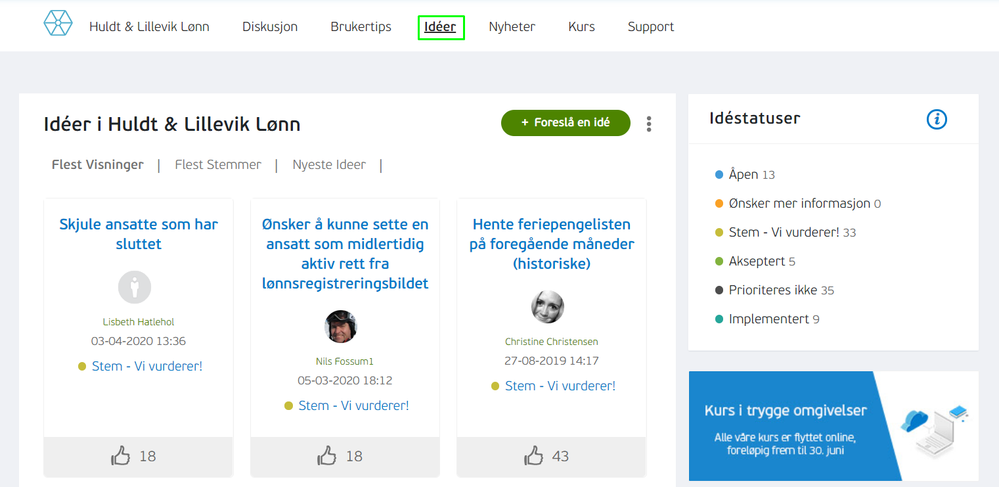999x487 pixels.
Task: Click the thumbs-up on Nils Fossum1's idea
Action: [x=327, y=456]
